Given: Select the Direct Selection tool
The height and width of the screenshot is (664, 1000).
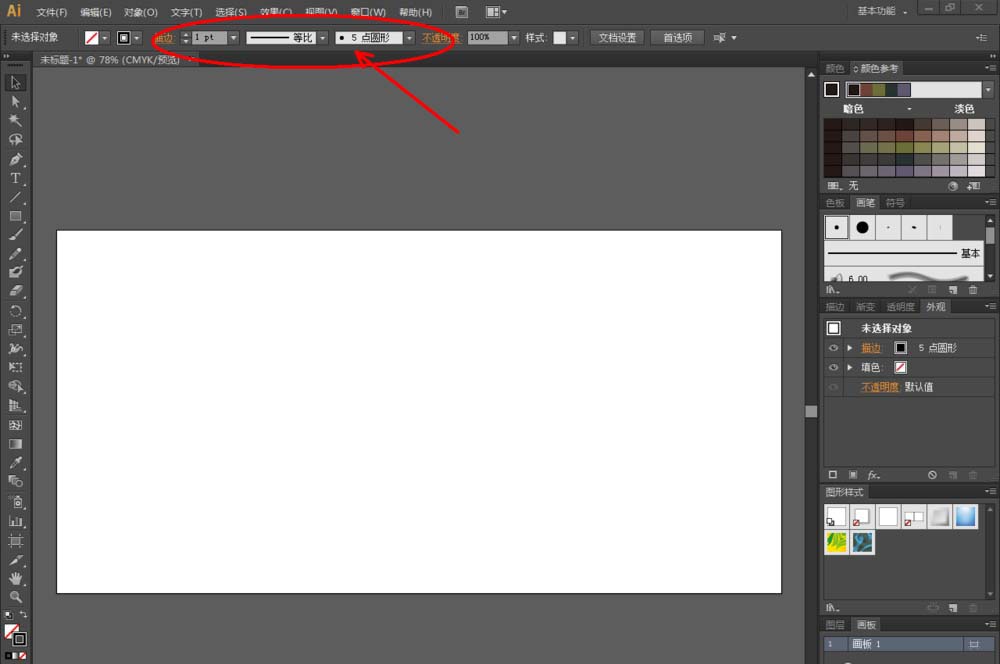Looking at the screenshot, I should 15,101.
